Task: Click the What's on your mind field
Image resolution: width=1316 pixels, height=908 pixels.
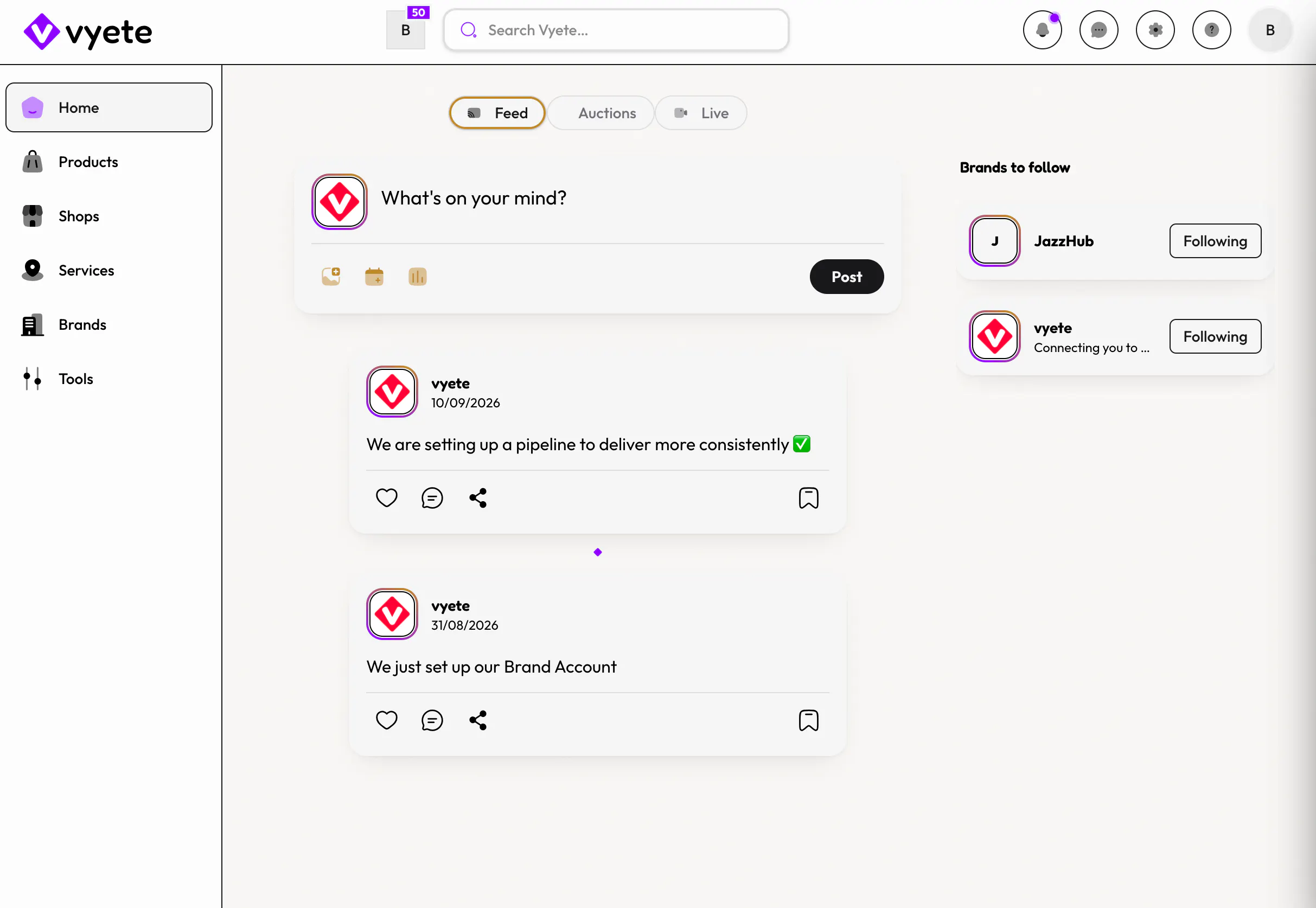Action: point(631,199)
